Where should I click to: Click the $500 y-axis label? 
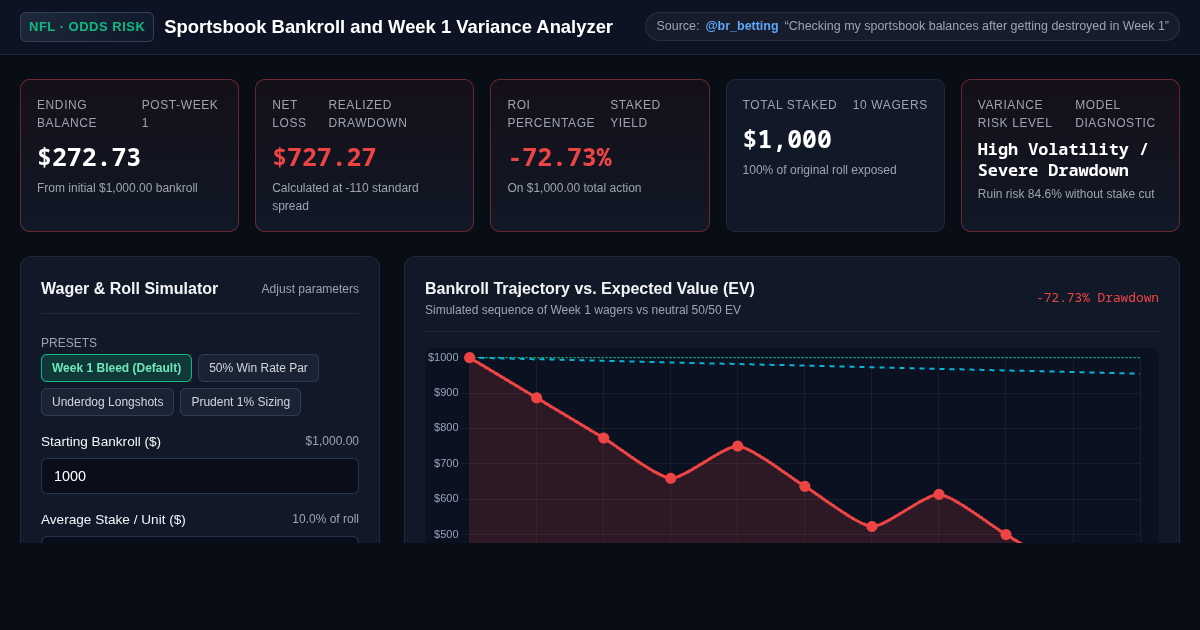pyautogui.click(x=446, y=534)
